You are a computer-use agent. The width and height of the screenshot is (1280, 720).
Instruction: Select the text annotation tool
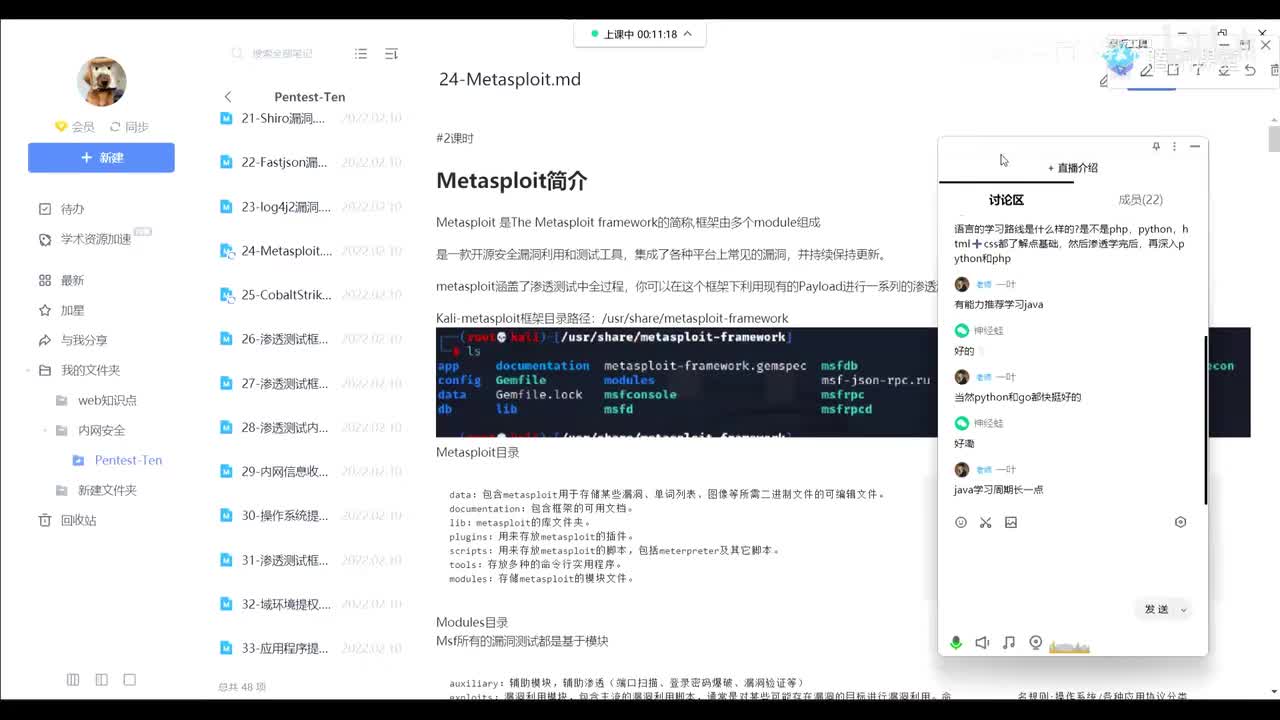click(x=1198, y=70)
